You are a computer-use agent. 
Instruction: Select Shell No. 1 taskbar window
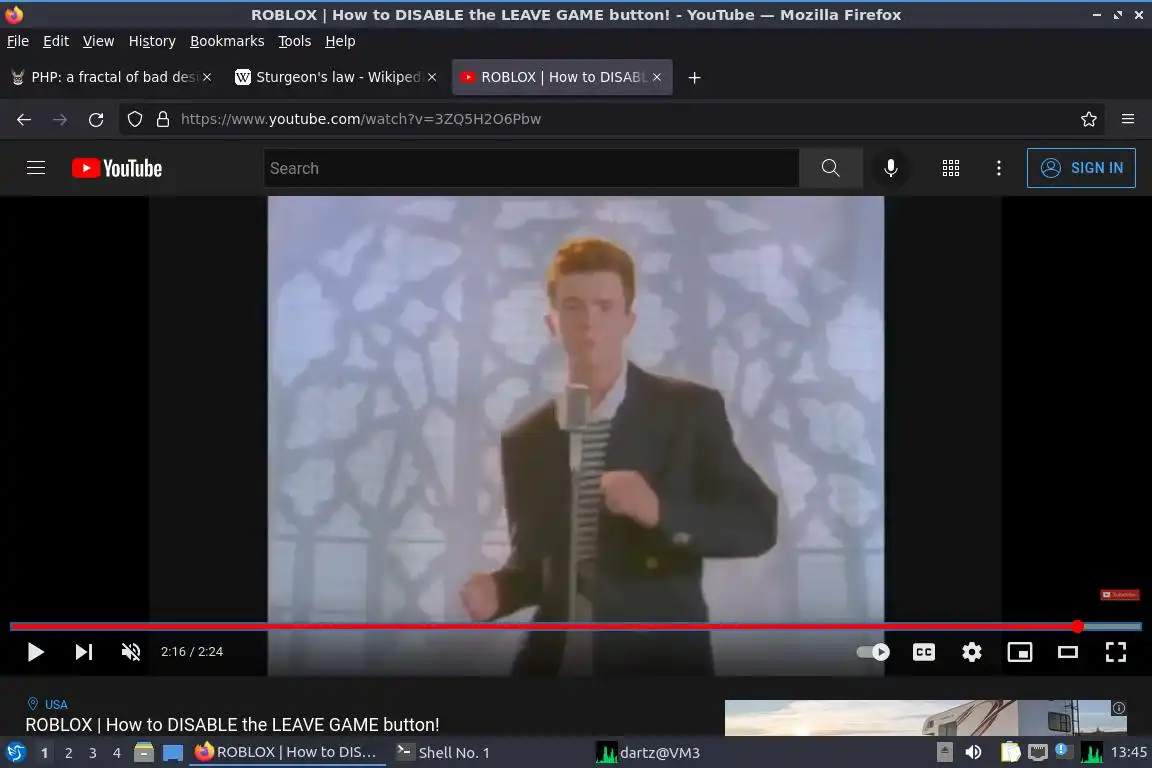pyautogui.click(x=443, y=753)
